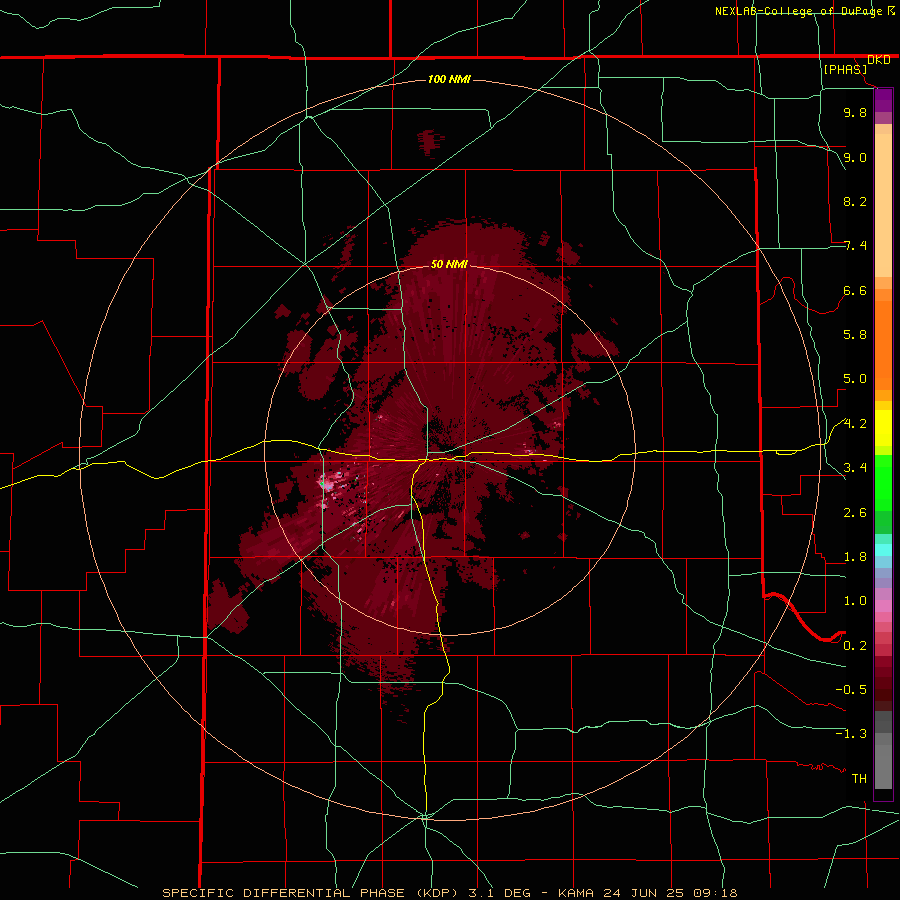The height and width of the screenshot is (900, 900).
Task: Click the 4.2 value on the scale
Action: [x=855, y=424]
